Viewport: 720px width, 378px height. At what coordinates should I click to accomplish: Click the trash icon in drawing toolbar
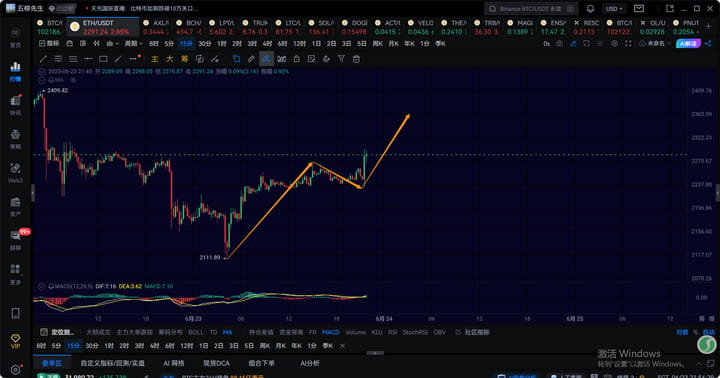click(356, 59)
